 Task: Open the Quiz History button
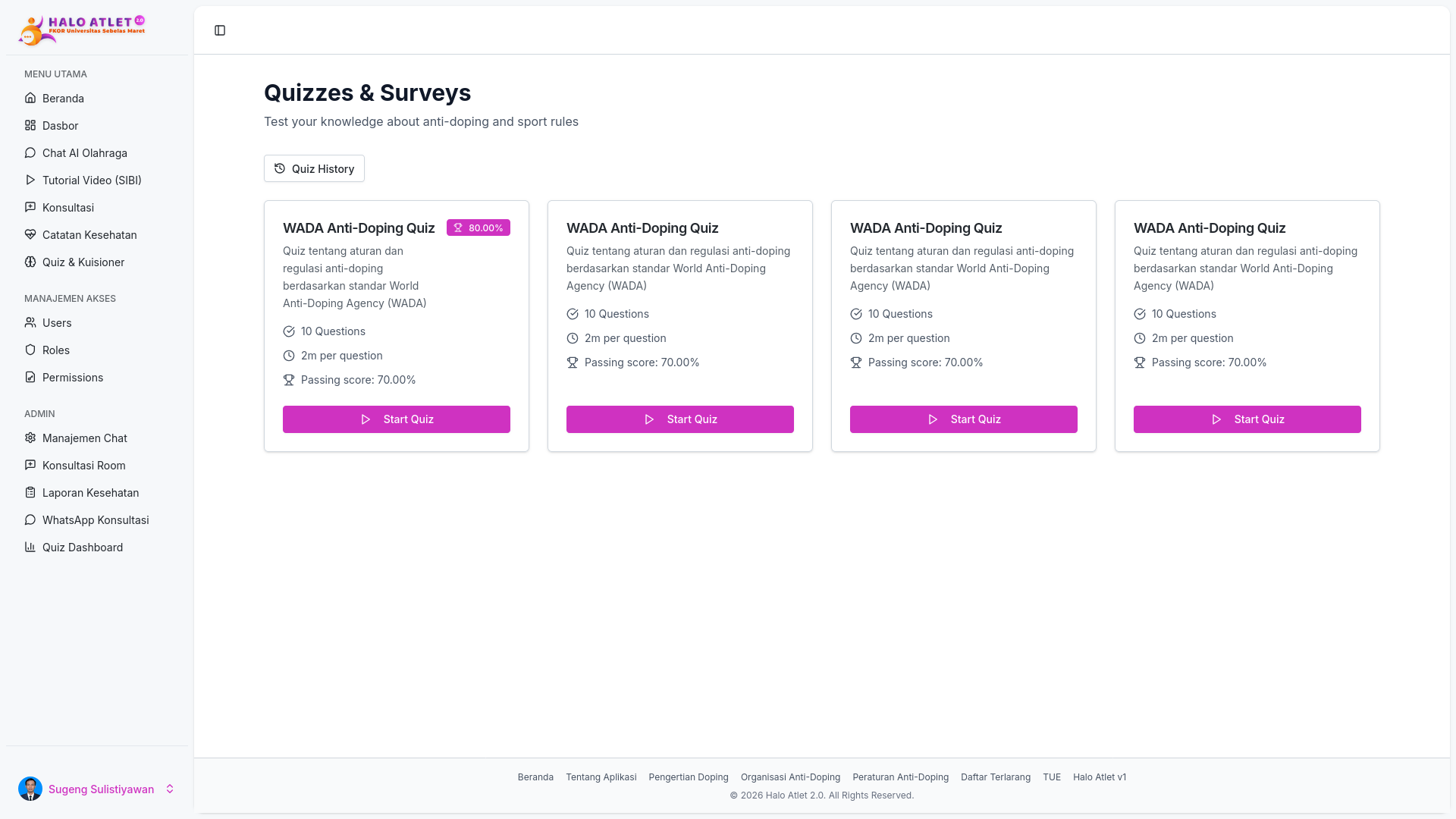pos(314,168)
